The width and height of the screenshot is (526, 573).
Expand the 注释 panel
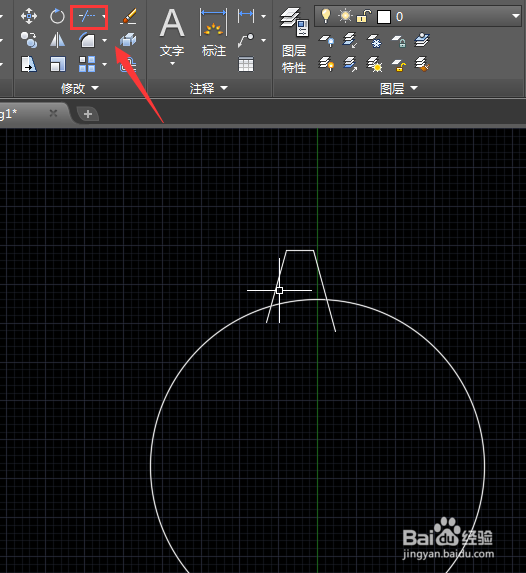(209, 88)
